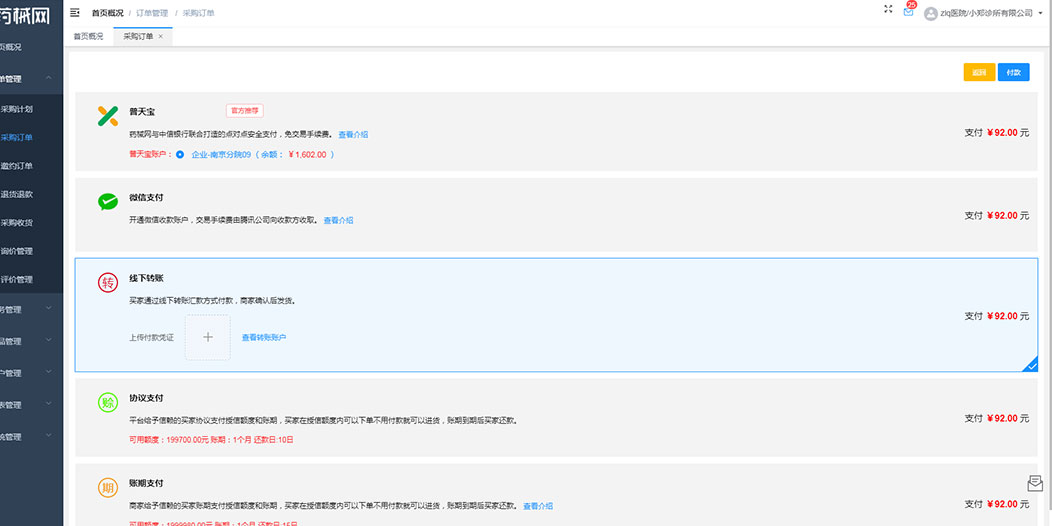Switch to the 首页概况 tab
The height and width of the screenshot is (526, 1052).
click(89, 37)
